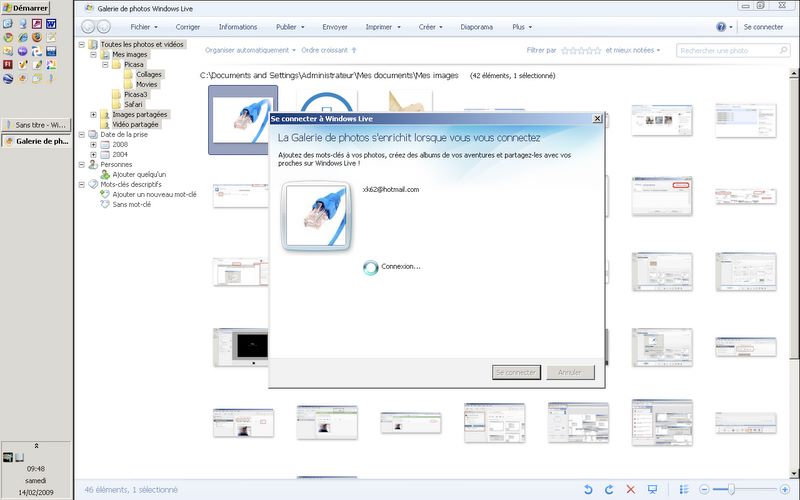
Task: Click the Démarrer start button
Action: 25,8
